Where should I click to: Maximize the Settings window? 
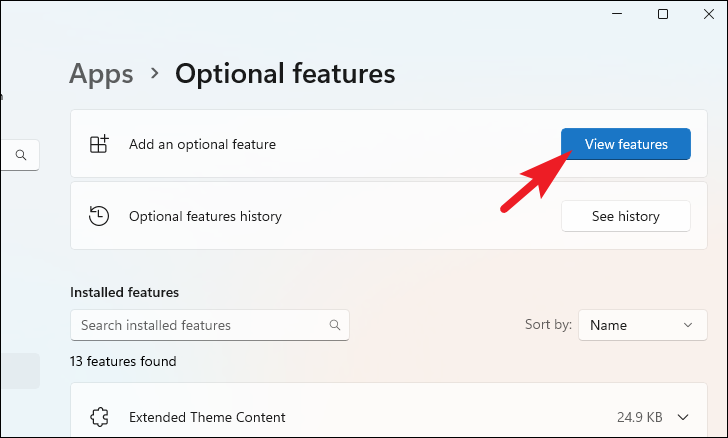[x=663, y=14]
